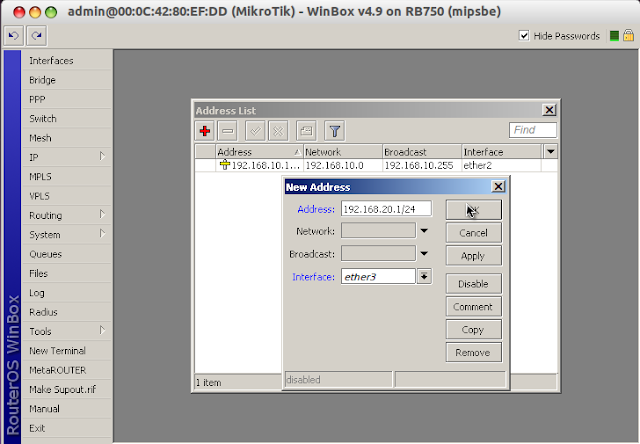Toggle the Hide Passwords checkbox
The width and height of the screenshot is (640, 444).
click(524, 36)
